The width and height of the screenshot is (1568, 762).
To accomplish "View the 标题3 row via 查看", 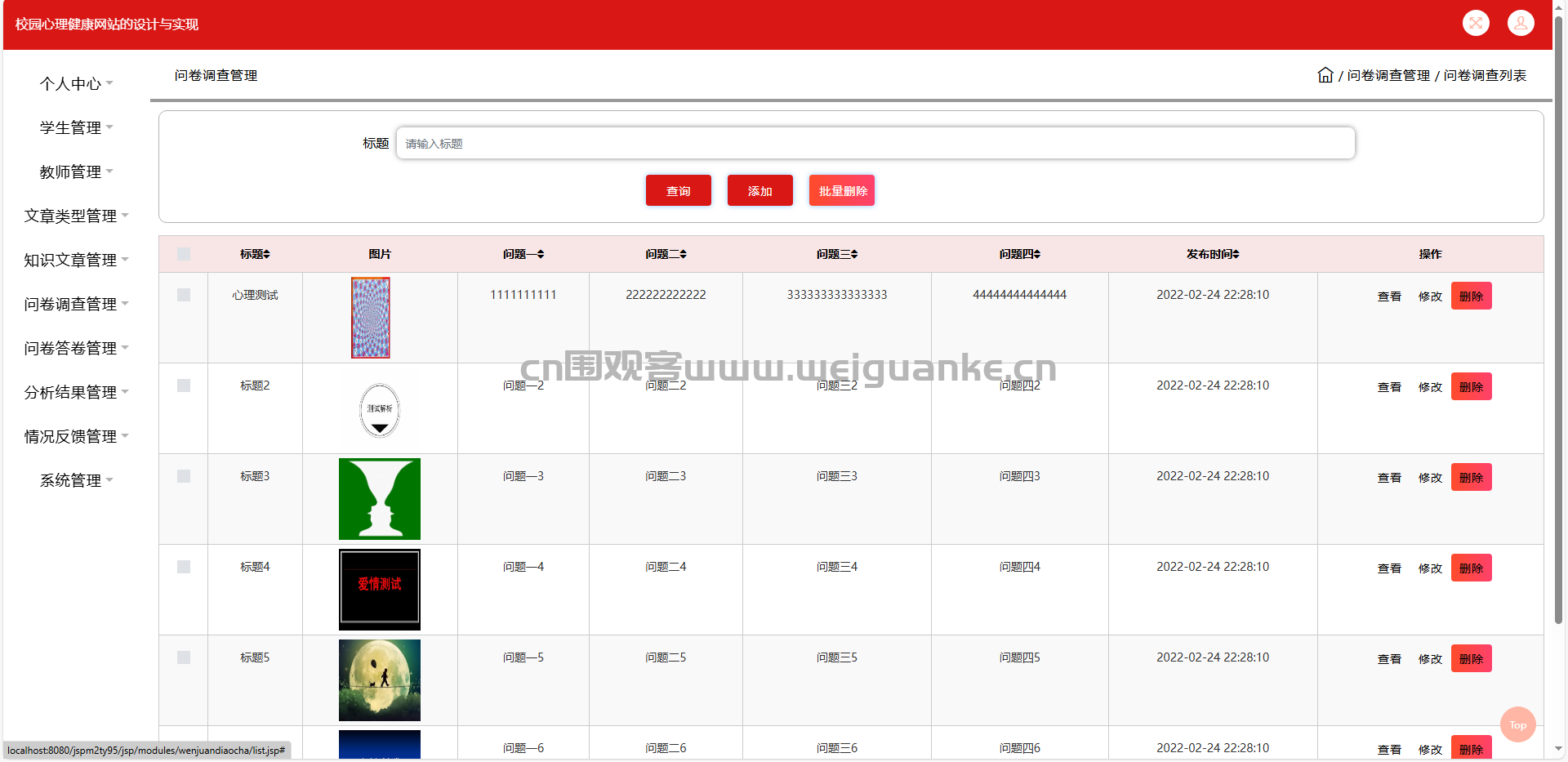I will (1389, 478).
